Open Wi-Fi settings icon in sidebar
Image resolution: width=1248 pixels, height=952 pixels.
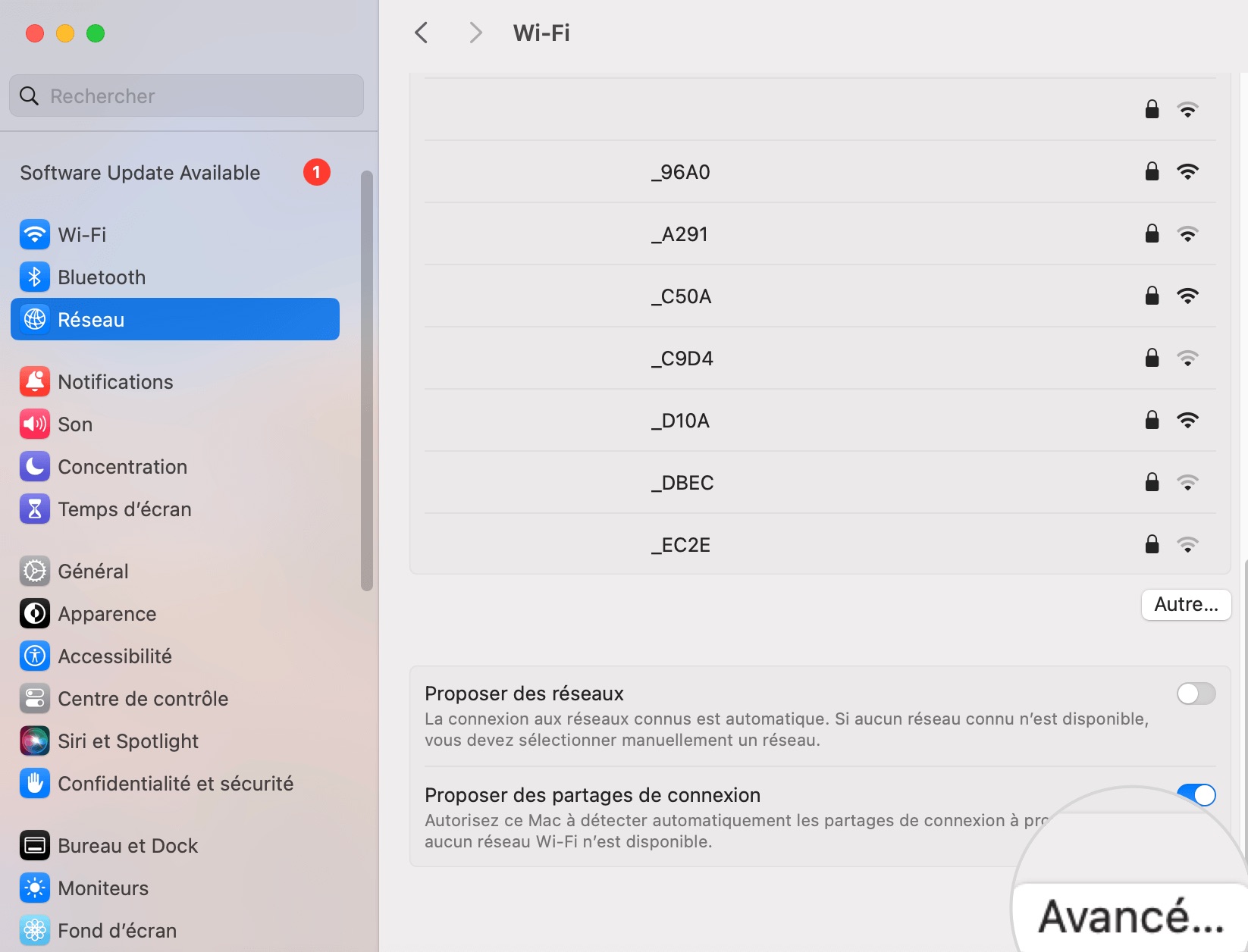35,234
